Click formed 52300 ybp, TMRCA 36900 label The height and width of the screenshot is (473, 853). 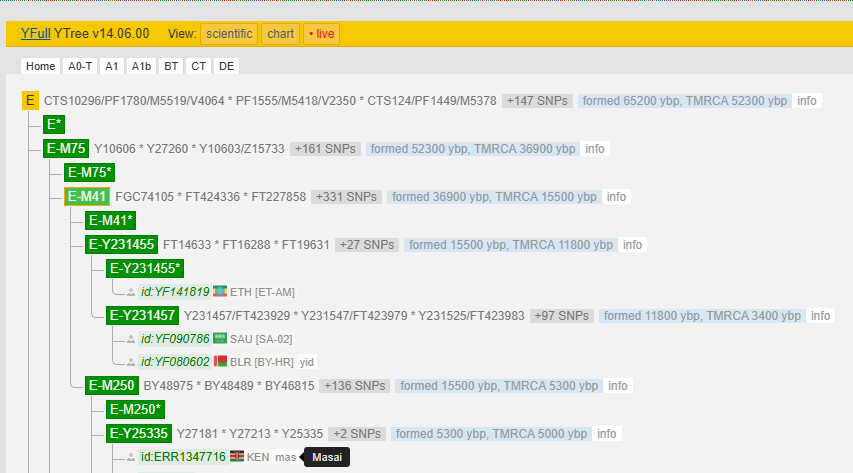[x=473, y=149]
